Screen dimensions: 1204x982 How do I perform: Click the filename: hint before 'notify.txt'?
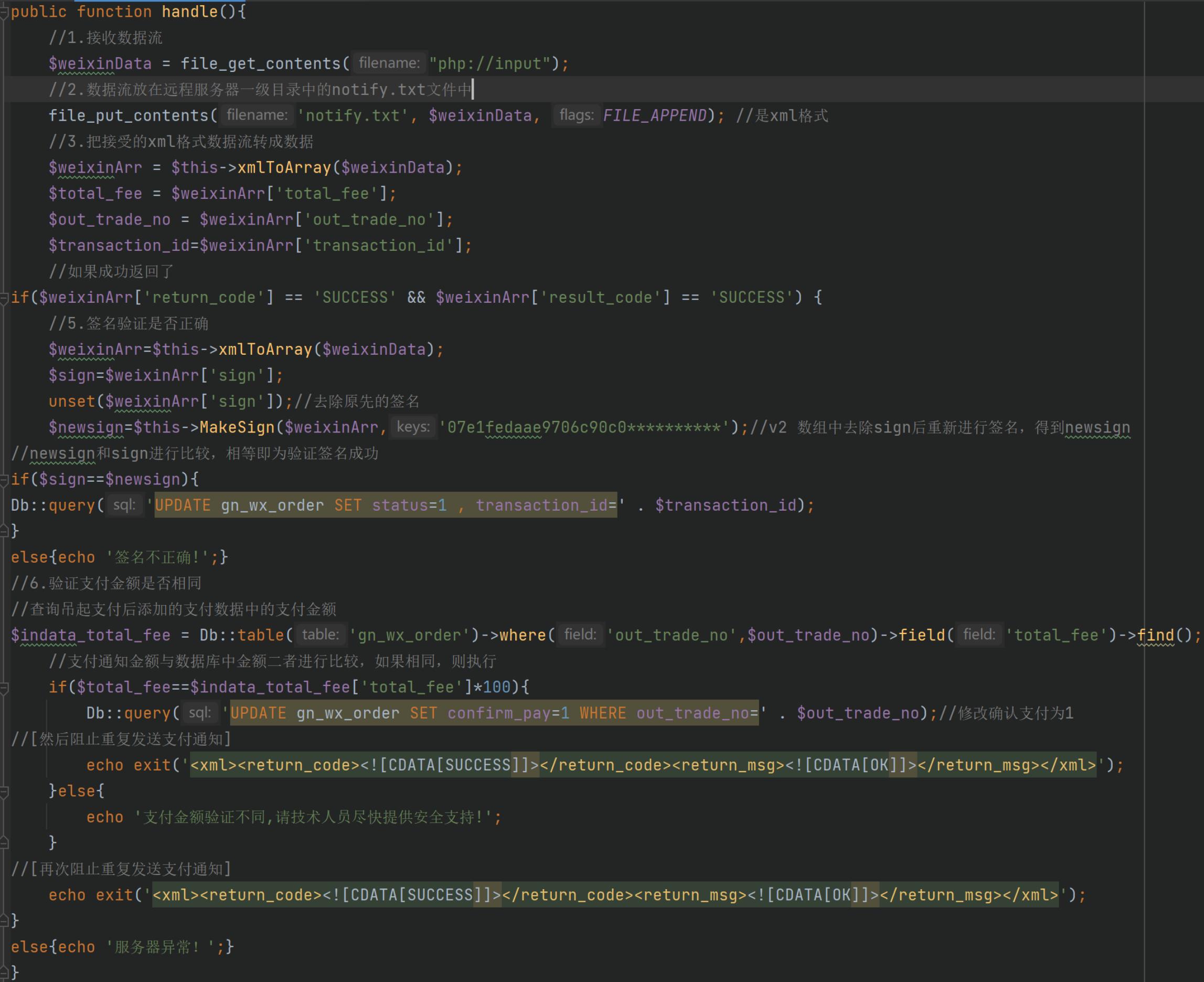(257, 115)
